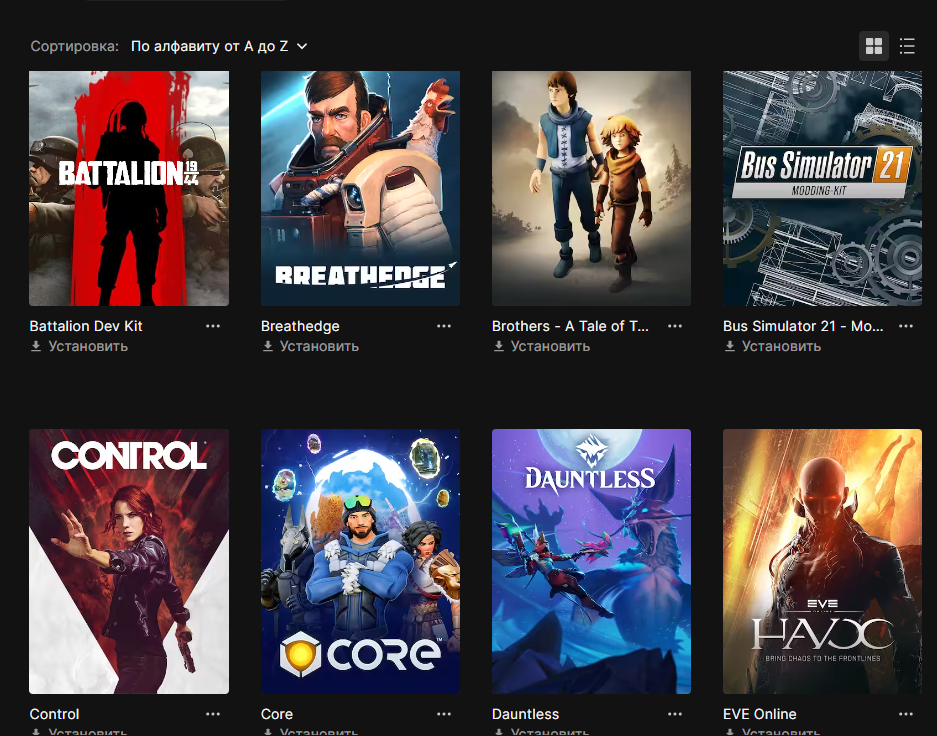This screenshot has width=937, height=736.
Task: Open more options menu for Control
Action: coord(213,714)
